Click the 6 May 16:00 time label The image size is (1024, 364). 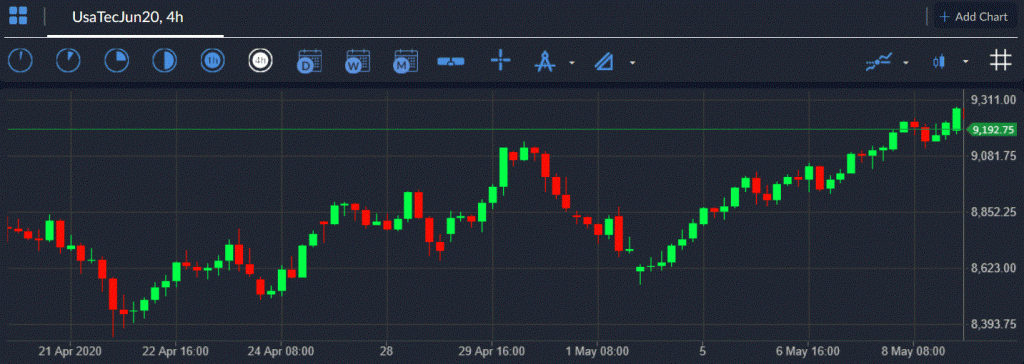(x=808, y=350)
